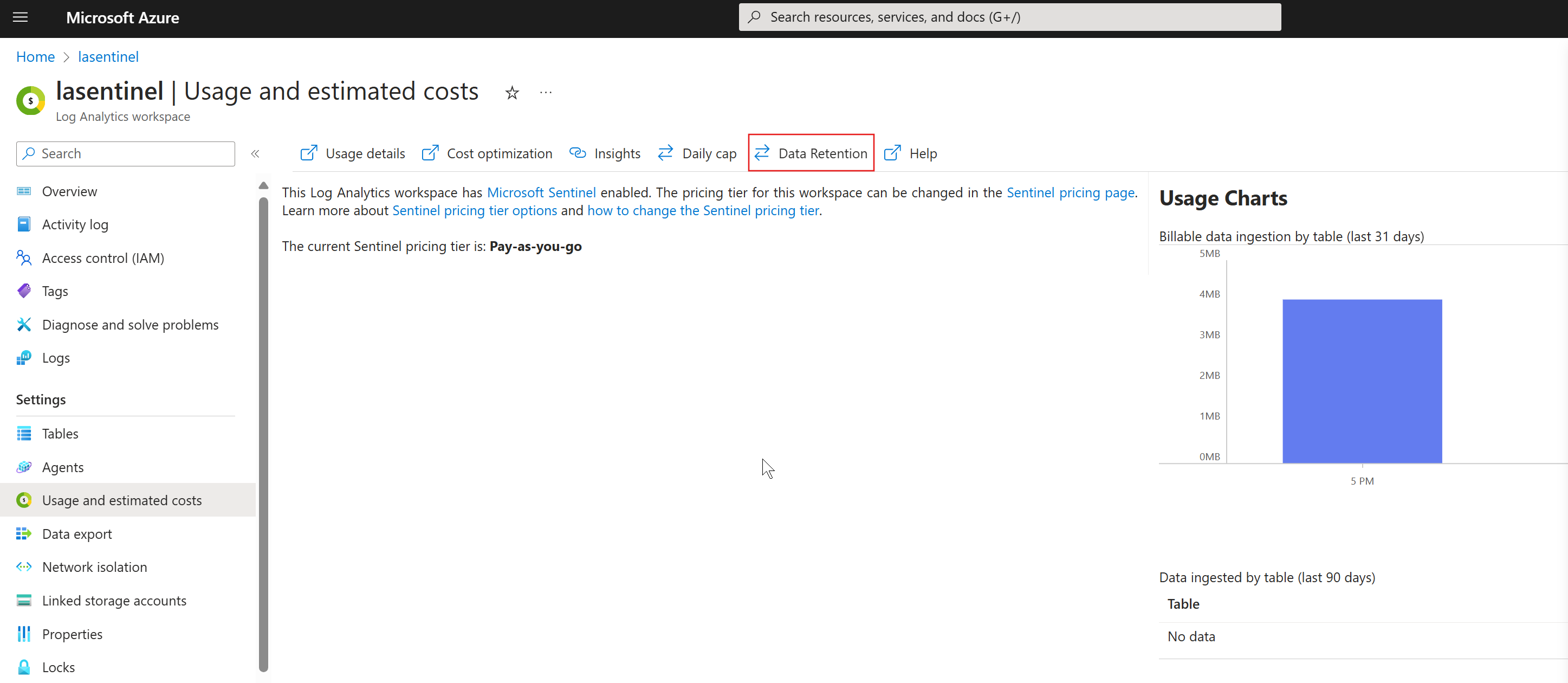1568x683 pixels.
Task: Open the Azure portal hamburger menu
Action: 20,18
